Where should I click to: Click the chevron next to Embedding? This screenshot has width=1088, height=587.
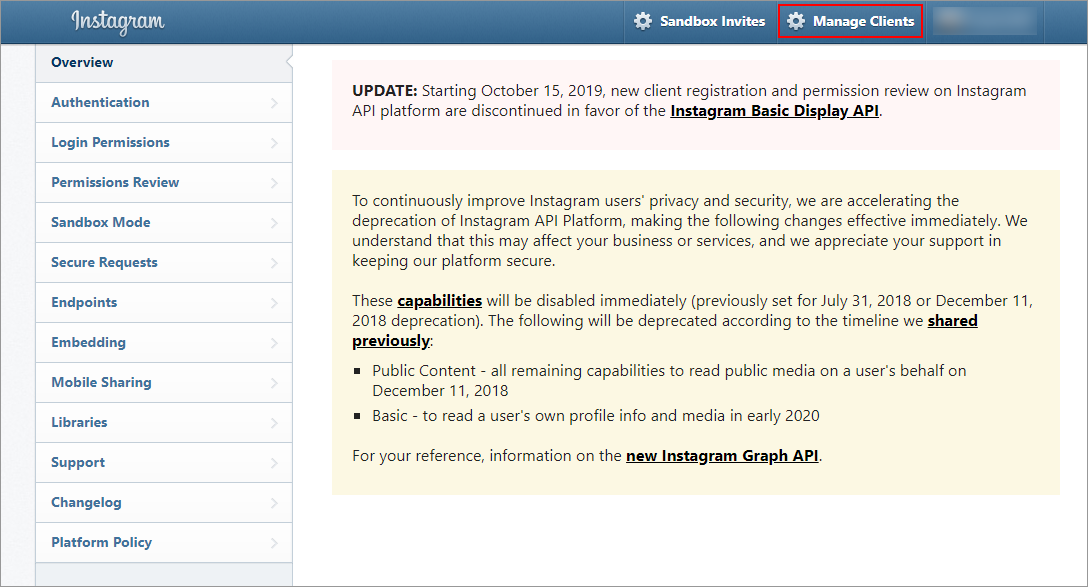pos(274,343)
